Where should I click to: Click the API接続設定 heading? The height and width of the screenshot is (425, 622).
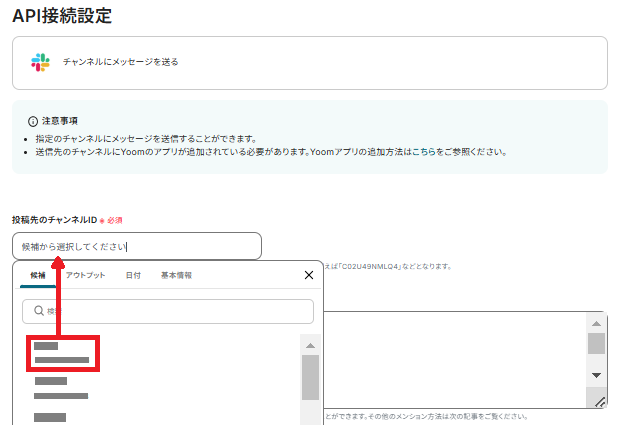62,16
